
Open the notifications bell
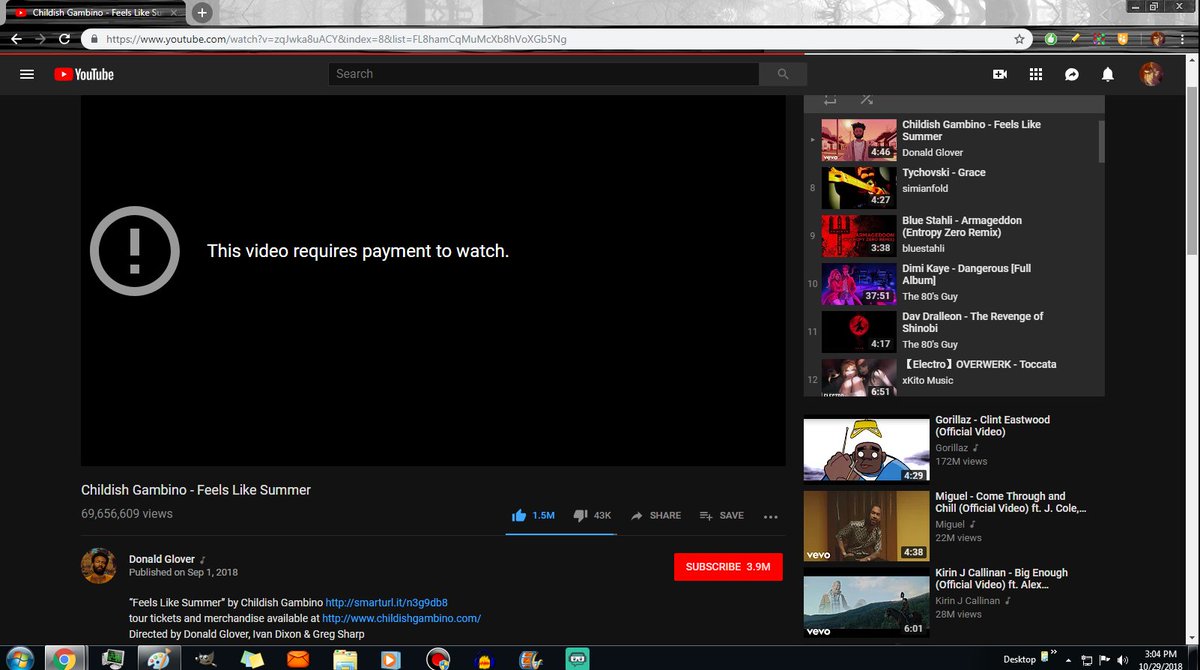[x=1108, y=74]
